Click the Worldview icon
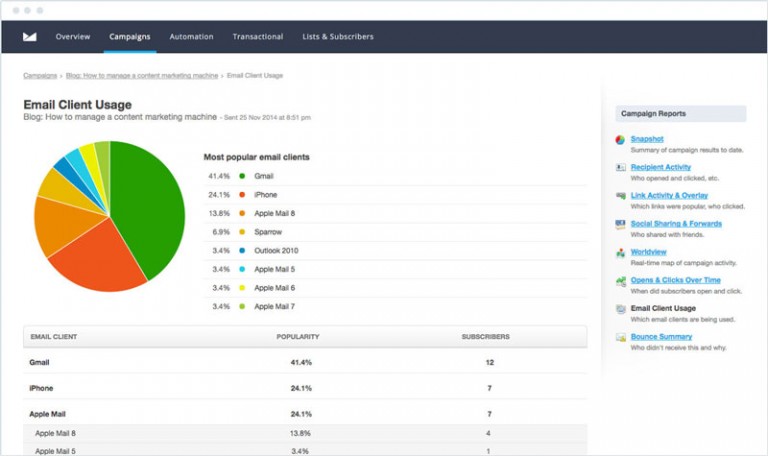768x456 pixels. [x=620, y=253]
